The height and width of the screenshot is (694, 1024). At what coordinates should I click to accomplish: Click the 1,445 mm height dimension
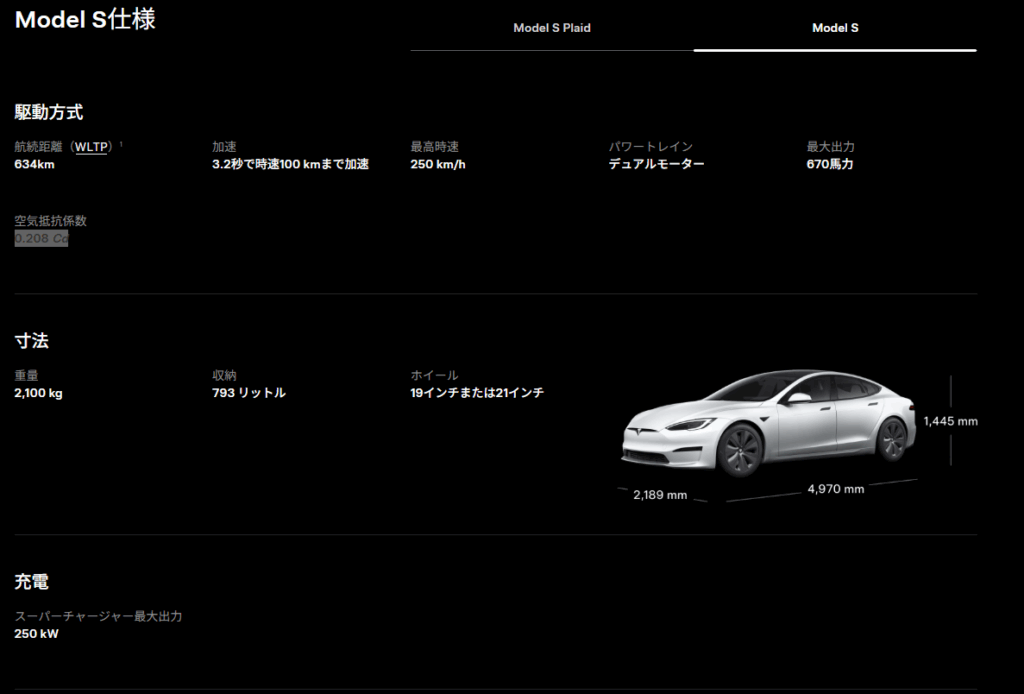951,422
